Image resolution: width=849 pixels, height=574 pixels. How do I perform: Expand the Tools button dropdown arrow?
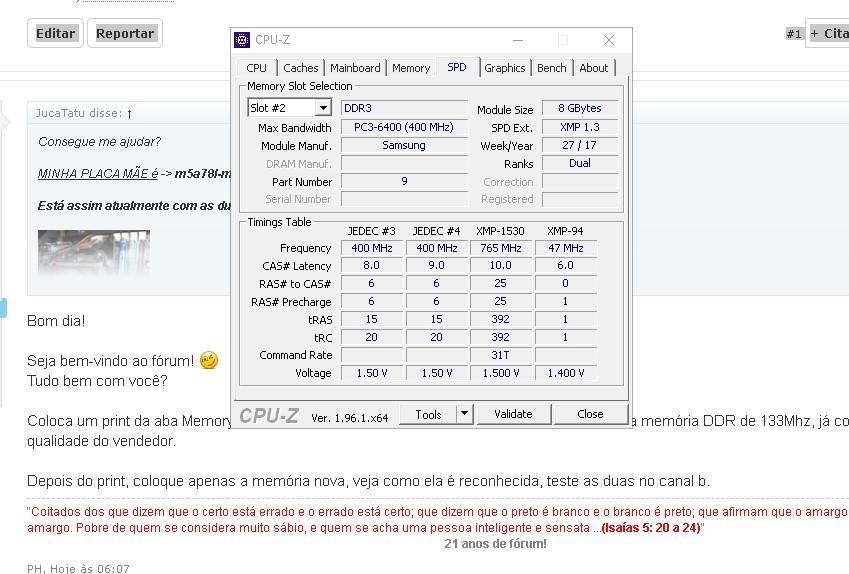tap(465, 414)
